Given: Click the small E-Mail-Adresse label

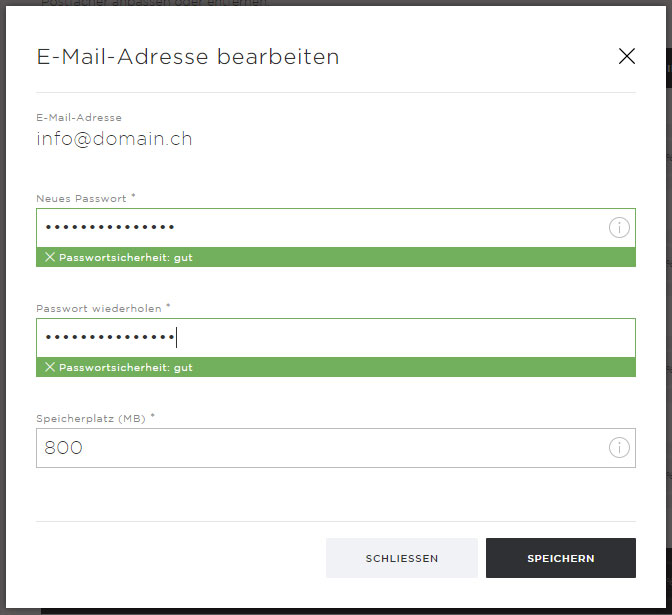Looking at the screenshot, I should pyautogui.click(x=79, y=117).
